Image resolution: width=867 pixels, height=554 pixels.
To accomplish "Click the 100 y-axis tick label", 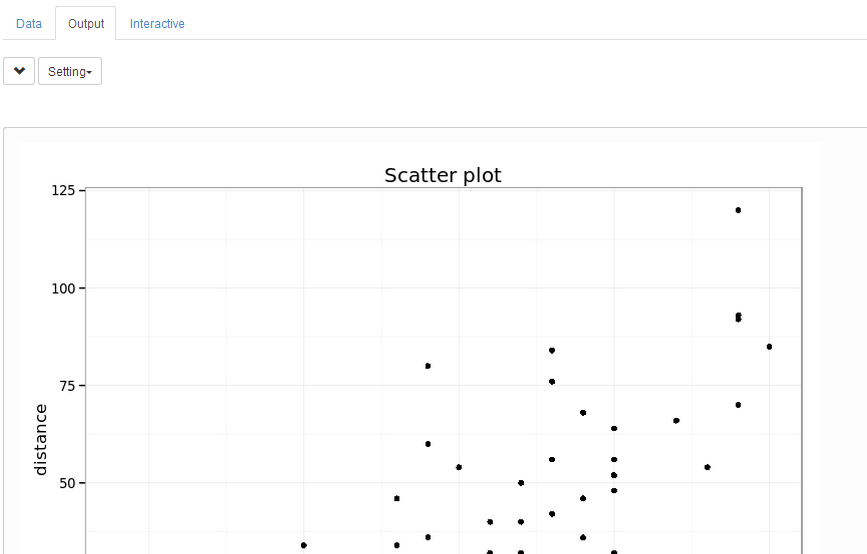I will click(64, 288).
